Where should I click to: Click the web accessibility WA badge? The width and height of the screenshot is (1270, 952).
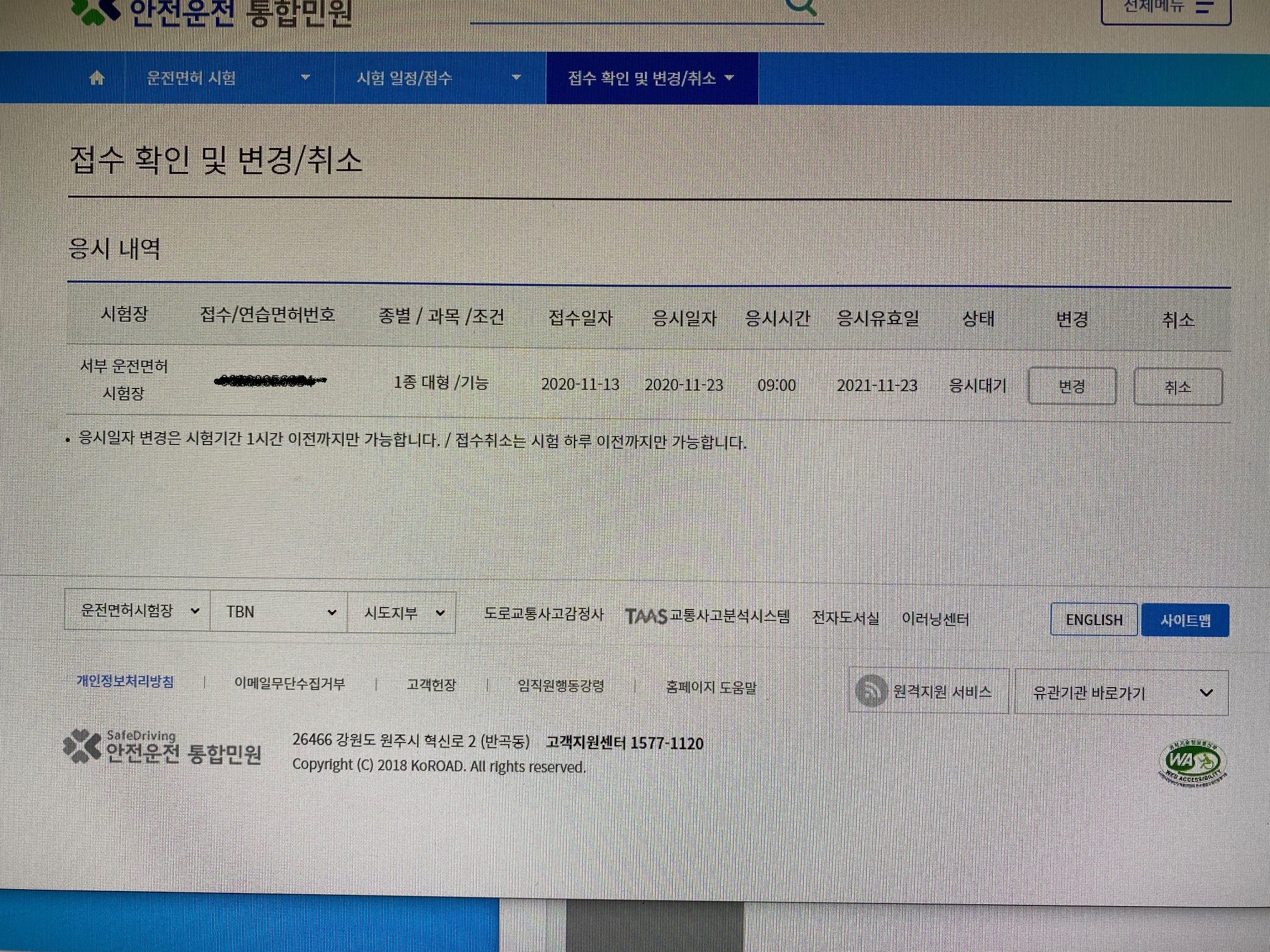tap(1193, 764)
